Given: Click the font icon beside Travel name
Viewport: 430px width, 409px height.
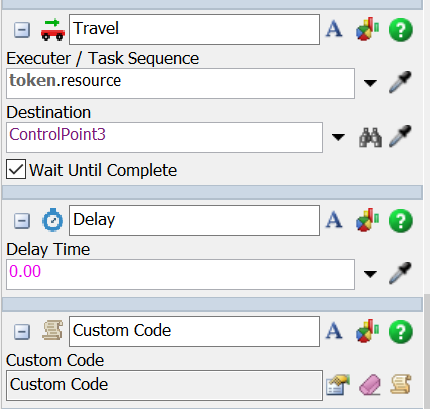Looking at the screenshot, I should click(334, 29).
